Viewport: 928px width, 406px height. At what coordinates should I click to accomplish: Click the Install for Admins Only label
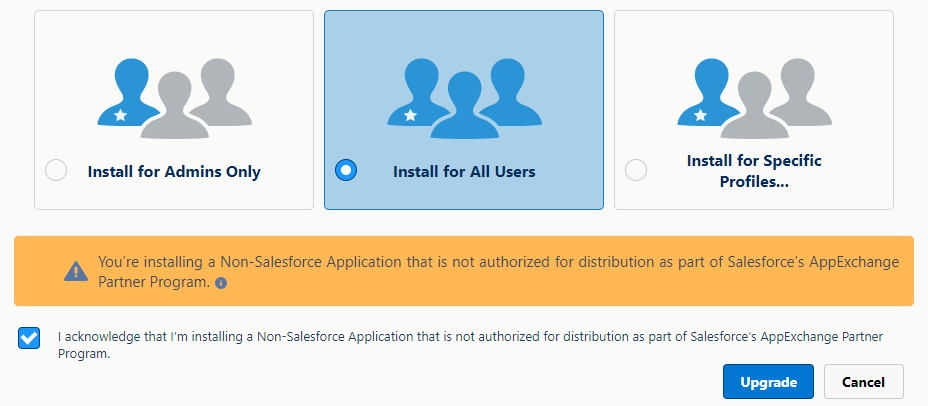174,172
